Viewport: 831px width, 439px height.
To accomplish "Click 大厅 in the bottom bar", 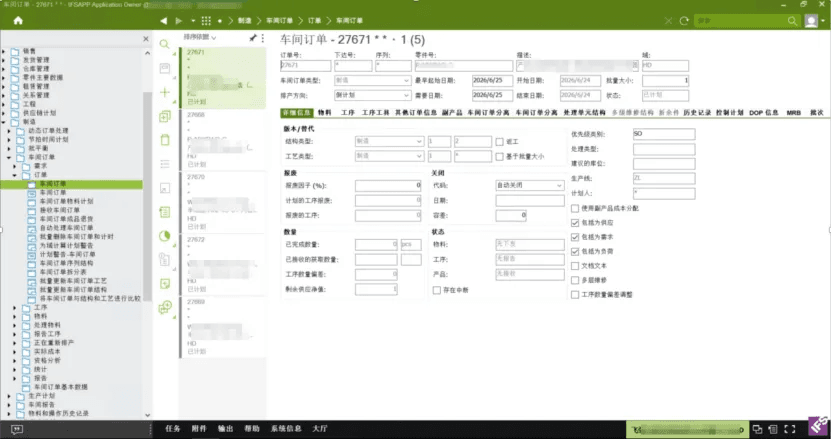I will pos(320,429).
